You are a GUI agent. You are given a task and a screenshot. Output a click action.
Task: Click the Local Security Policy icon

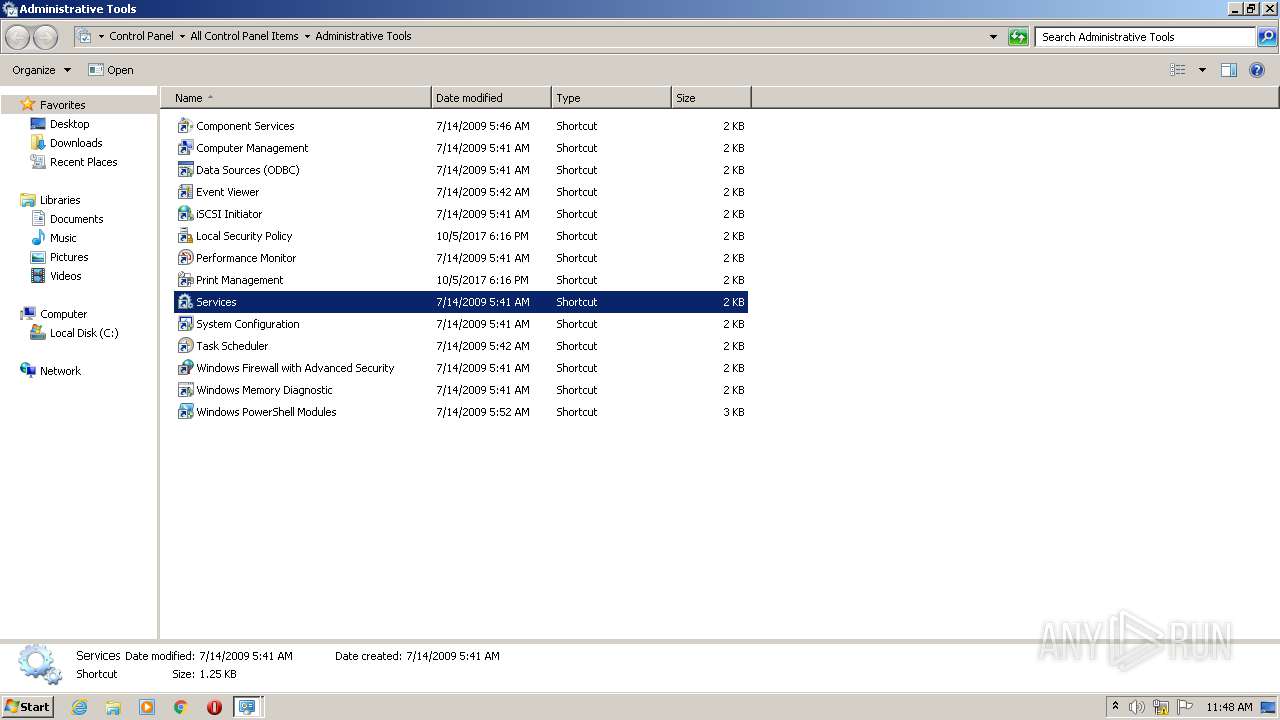(x=185, y=236)
